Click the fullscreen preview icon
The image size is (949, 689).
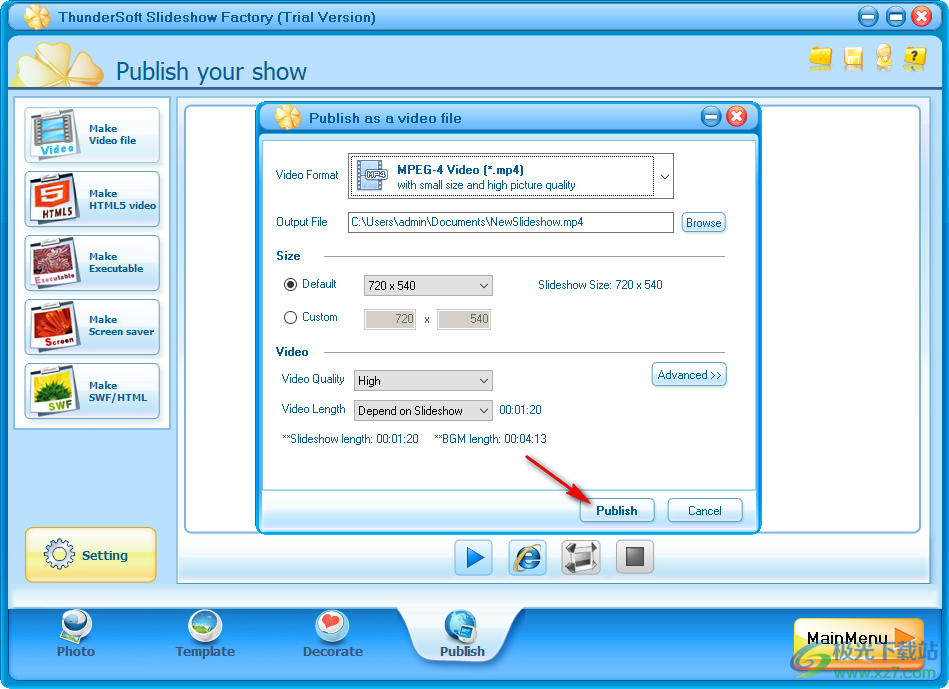[581, 557]
